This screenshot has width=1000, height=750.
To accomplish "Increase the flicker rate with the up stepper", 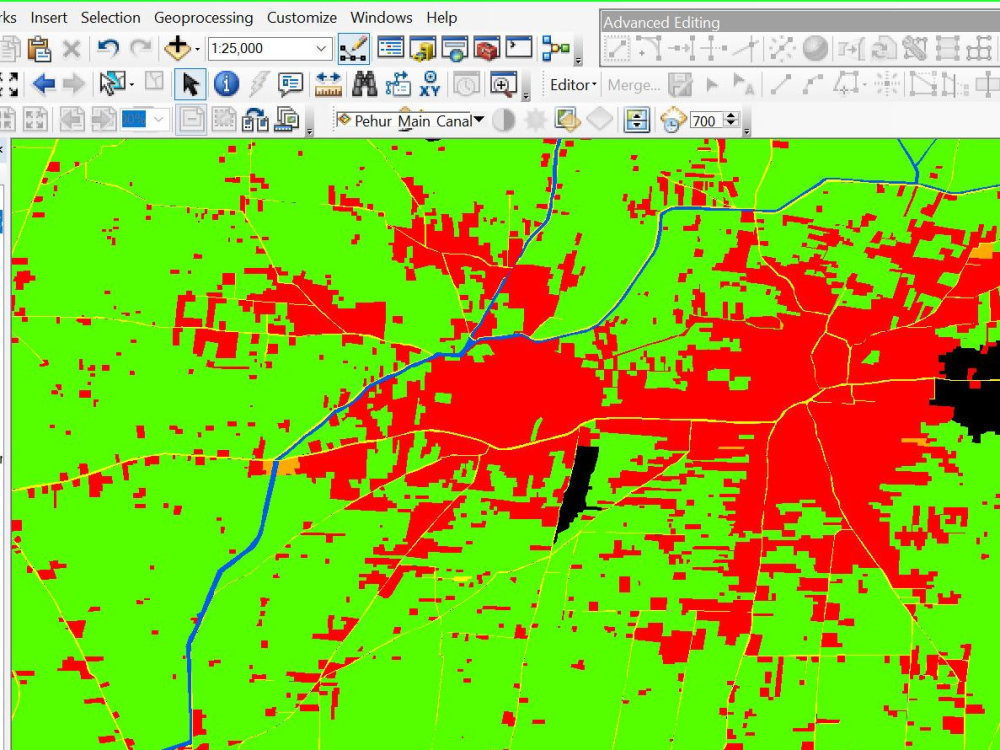I will (732, 116).
